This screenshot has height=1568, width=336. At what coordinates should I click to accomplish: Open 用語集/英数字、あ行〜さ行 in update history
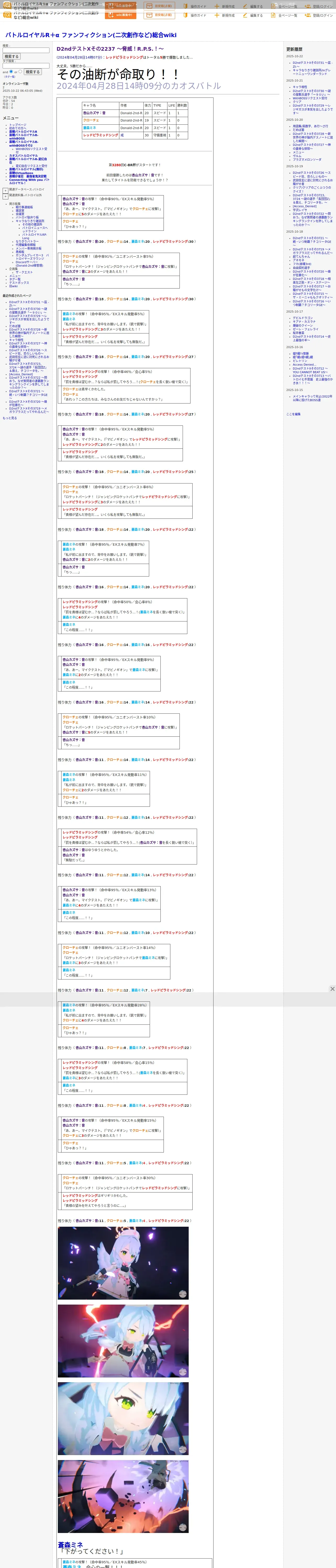coord(310,126)
